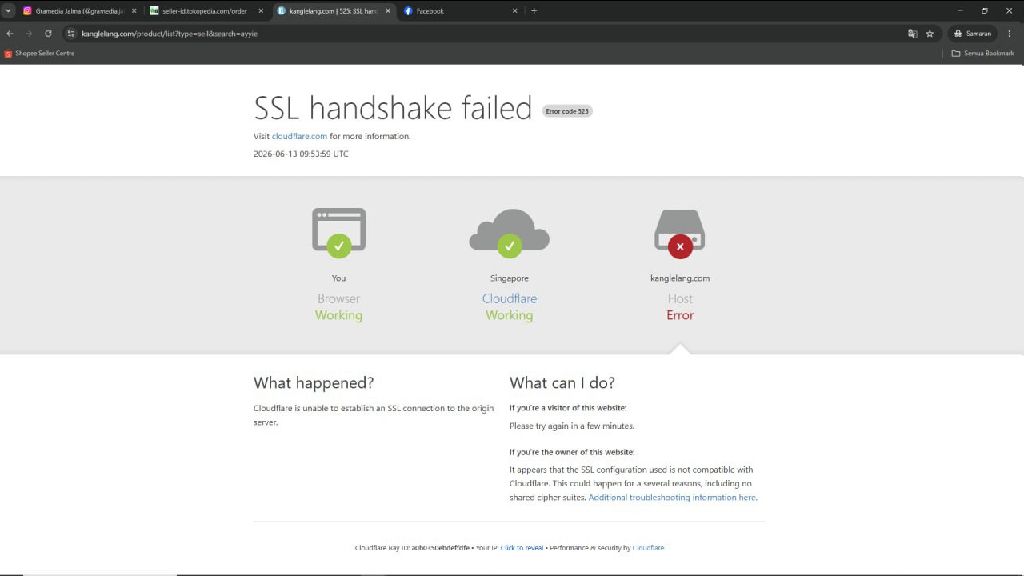Click the Cloudflare link under Singapore

point(509,298)
